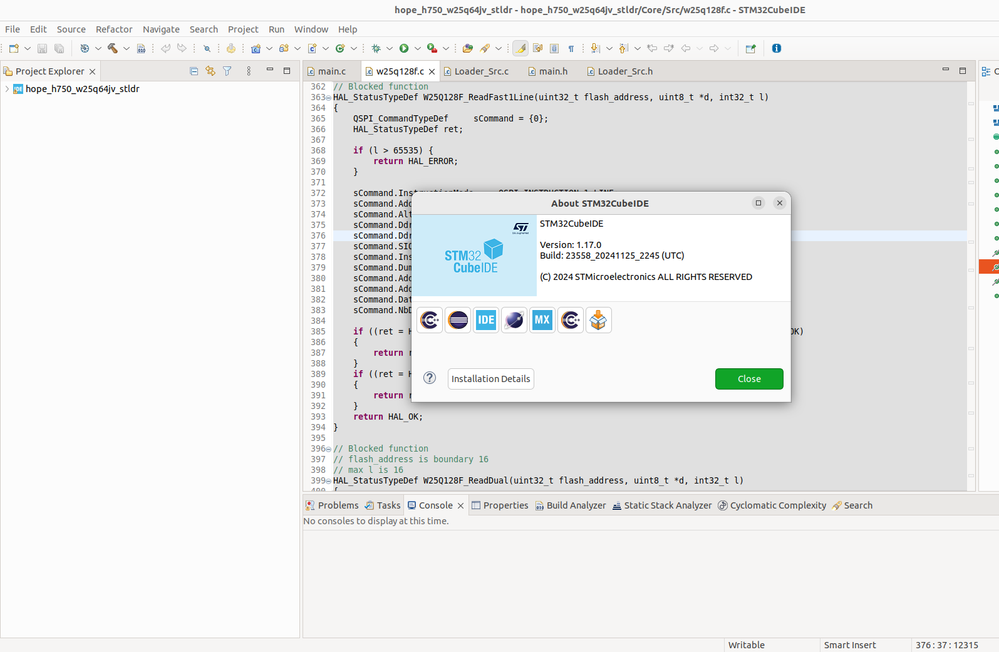Click the New C/C++ project icon
This screenshot has width=999, height=652.
point(256,48)
